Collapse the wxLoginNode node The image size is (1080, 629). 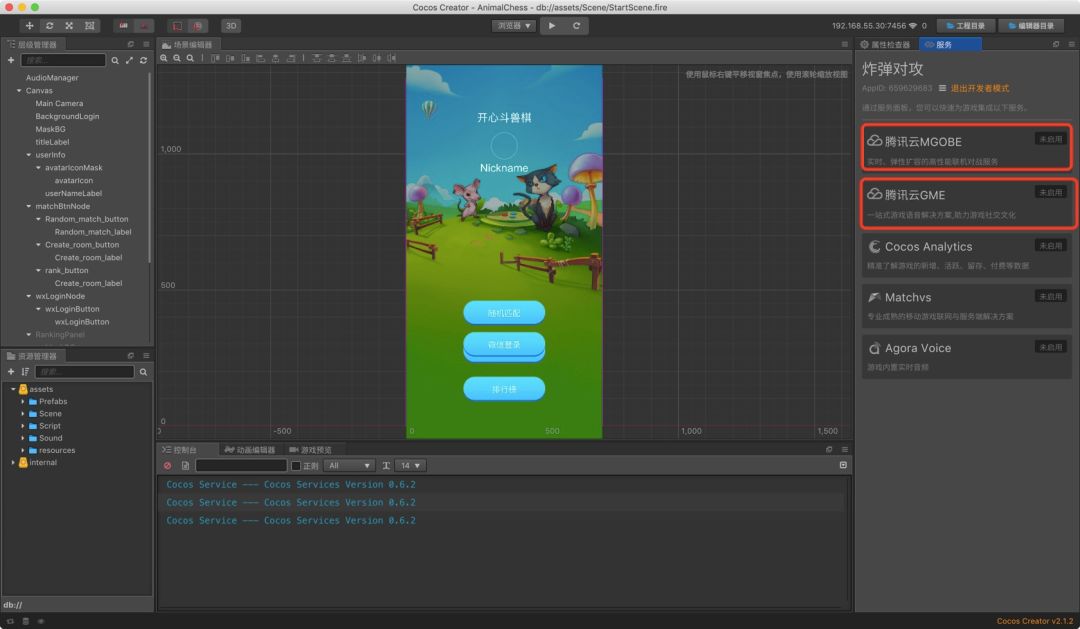click(29, 296)
